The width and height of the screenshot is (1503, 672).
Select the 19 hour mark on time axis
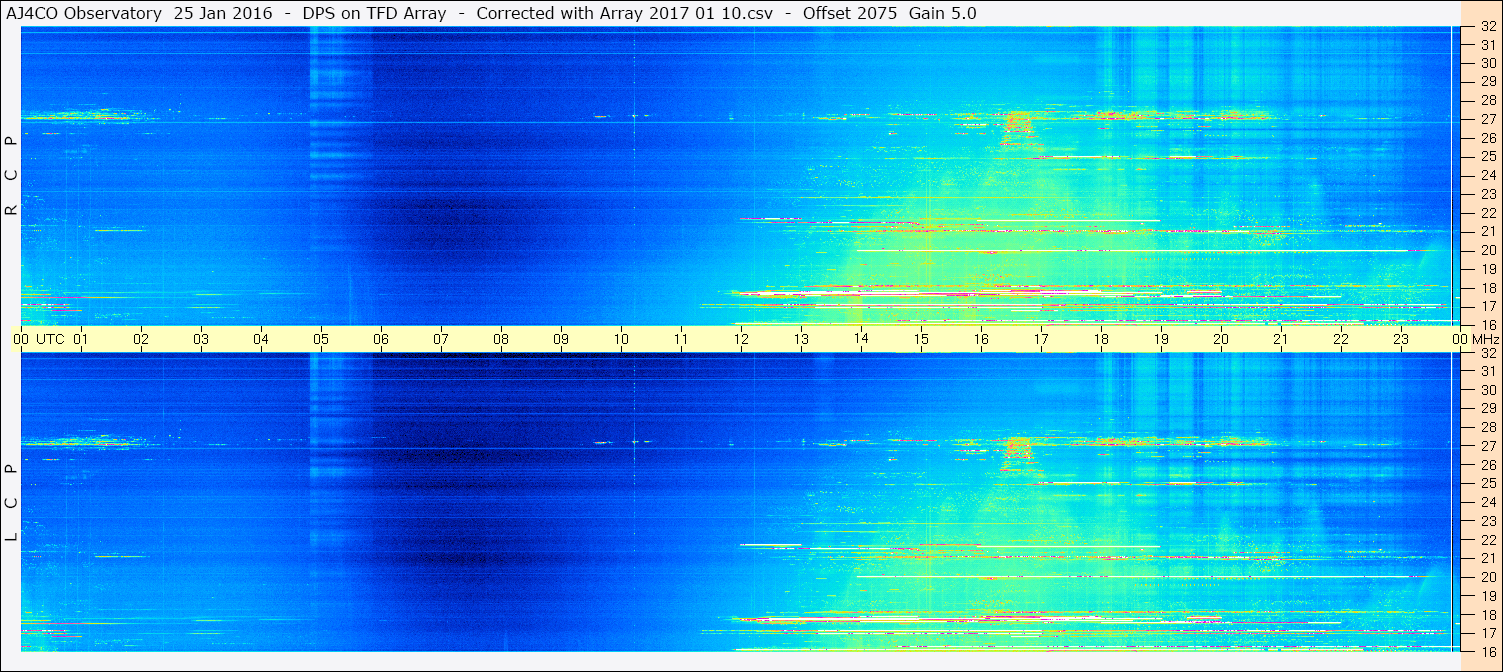(1161, 339)
